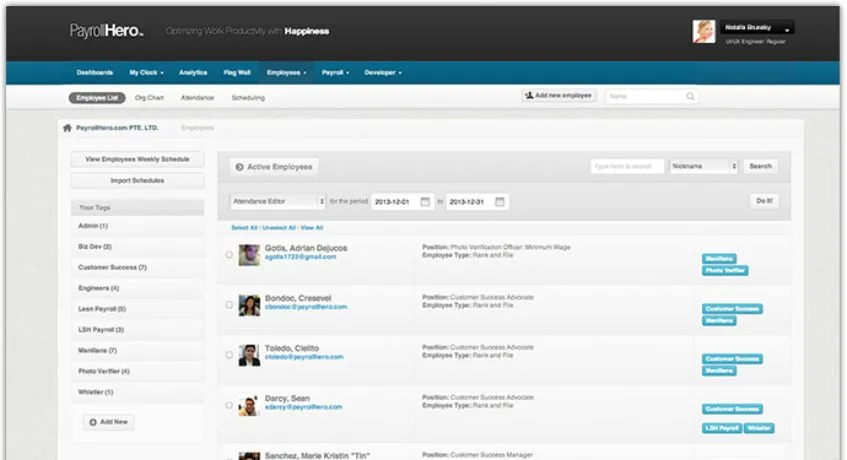Open Darcy, Sean profile photo
Viewport: 847px width, 460px height.
point(249,405)
